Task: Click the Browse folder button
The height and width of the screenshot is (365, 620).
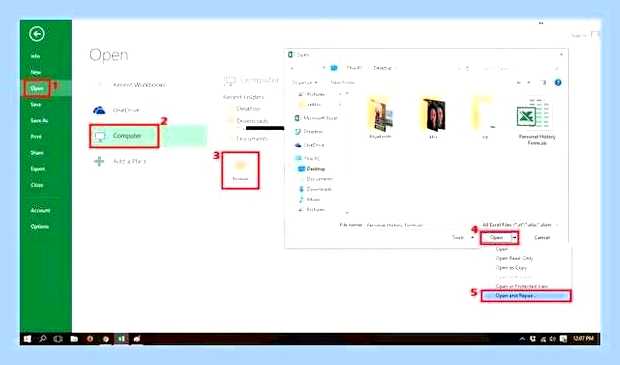Action: pos(240,170)
